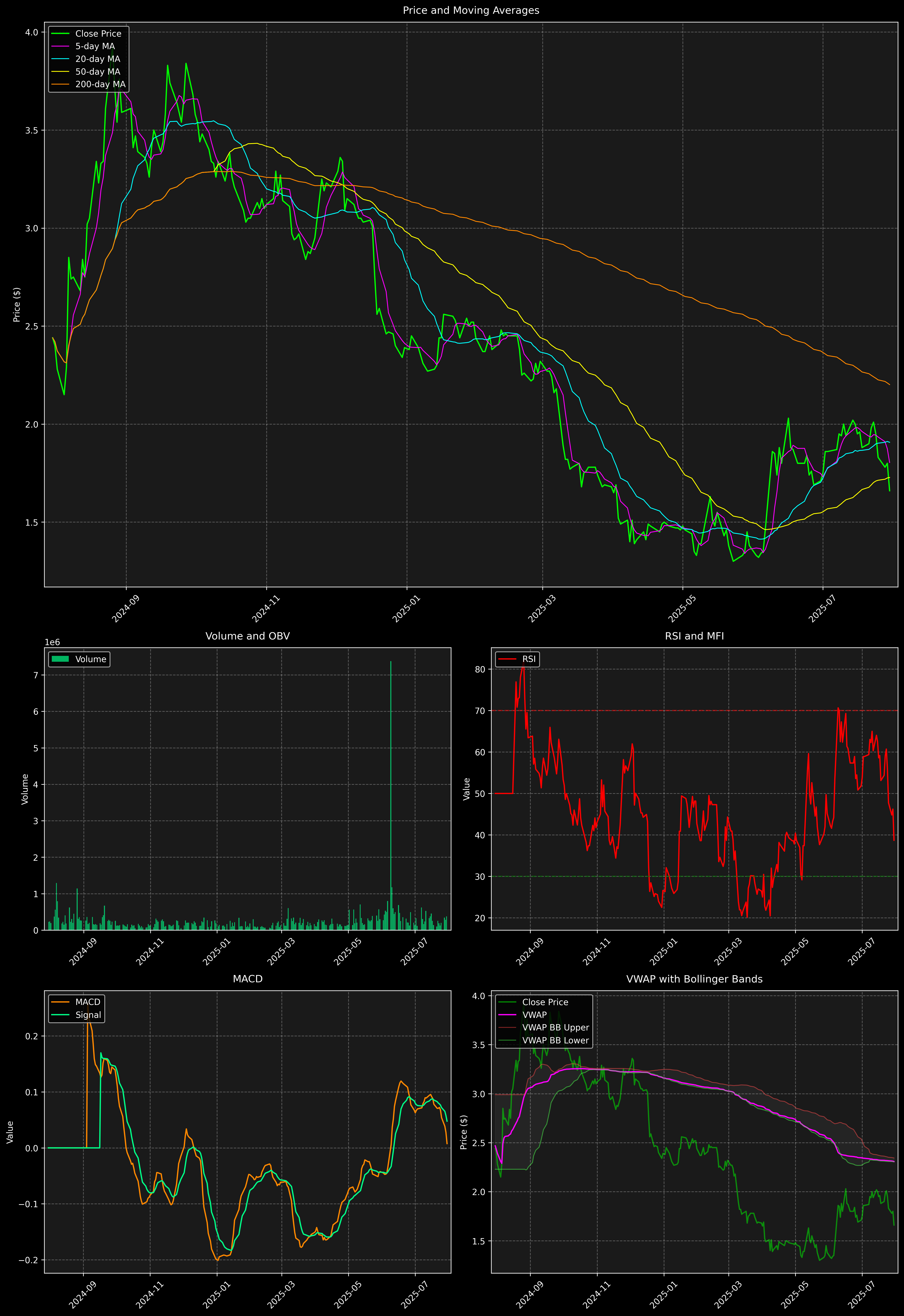Click the 'RSI and MFI' chart title
The image size is (904, 1316).
coord(694,636)
